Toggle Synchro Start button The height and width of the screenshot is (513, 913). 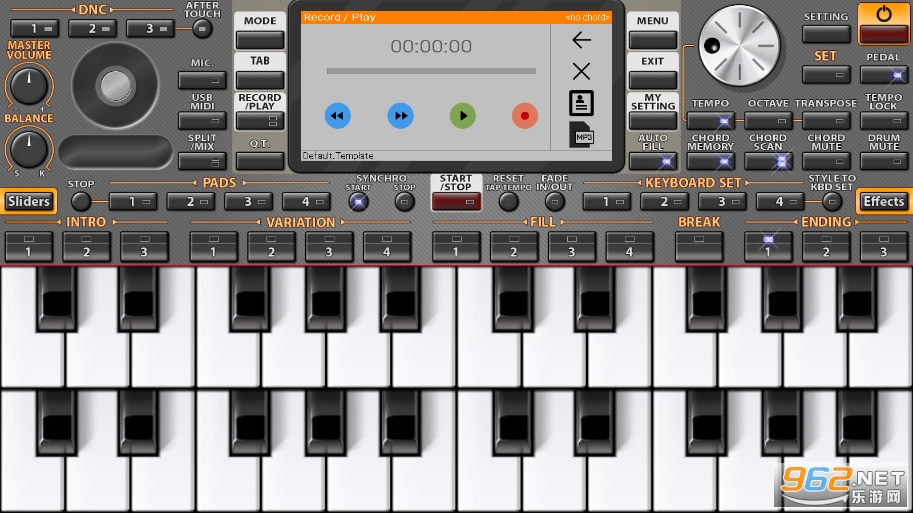[x=358, y=201]
